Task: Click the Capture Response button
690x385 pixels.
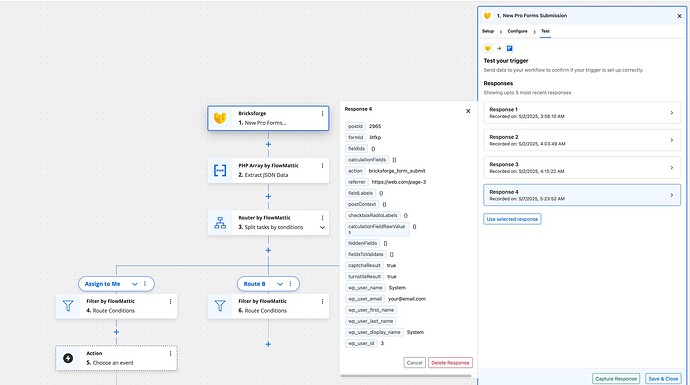Action: click(x=616, y=379)
